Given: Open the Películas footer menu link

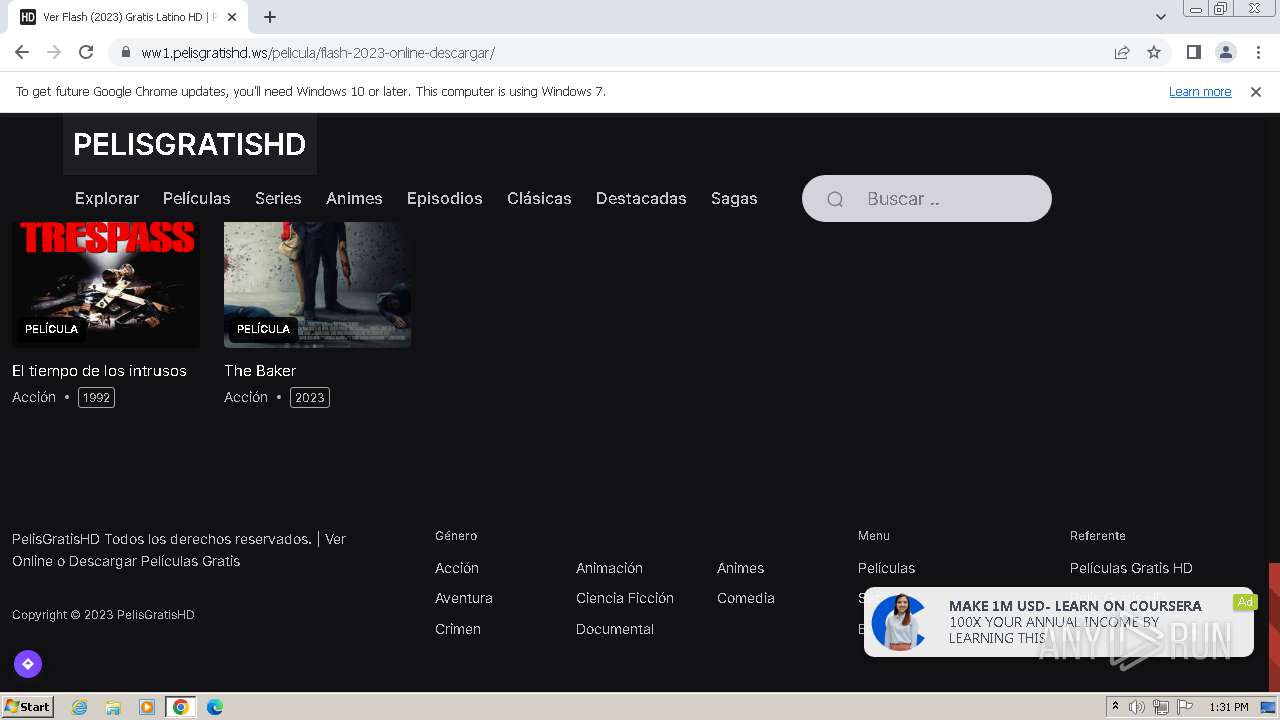Looking at the screenshot, I should tap(886, 568).
